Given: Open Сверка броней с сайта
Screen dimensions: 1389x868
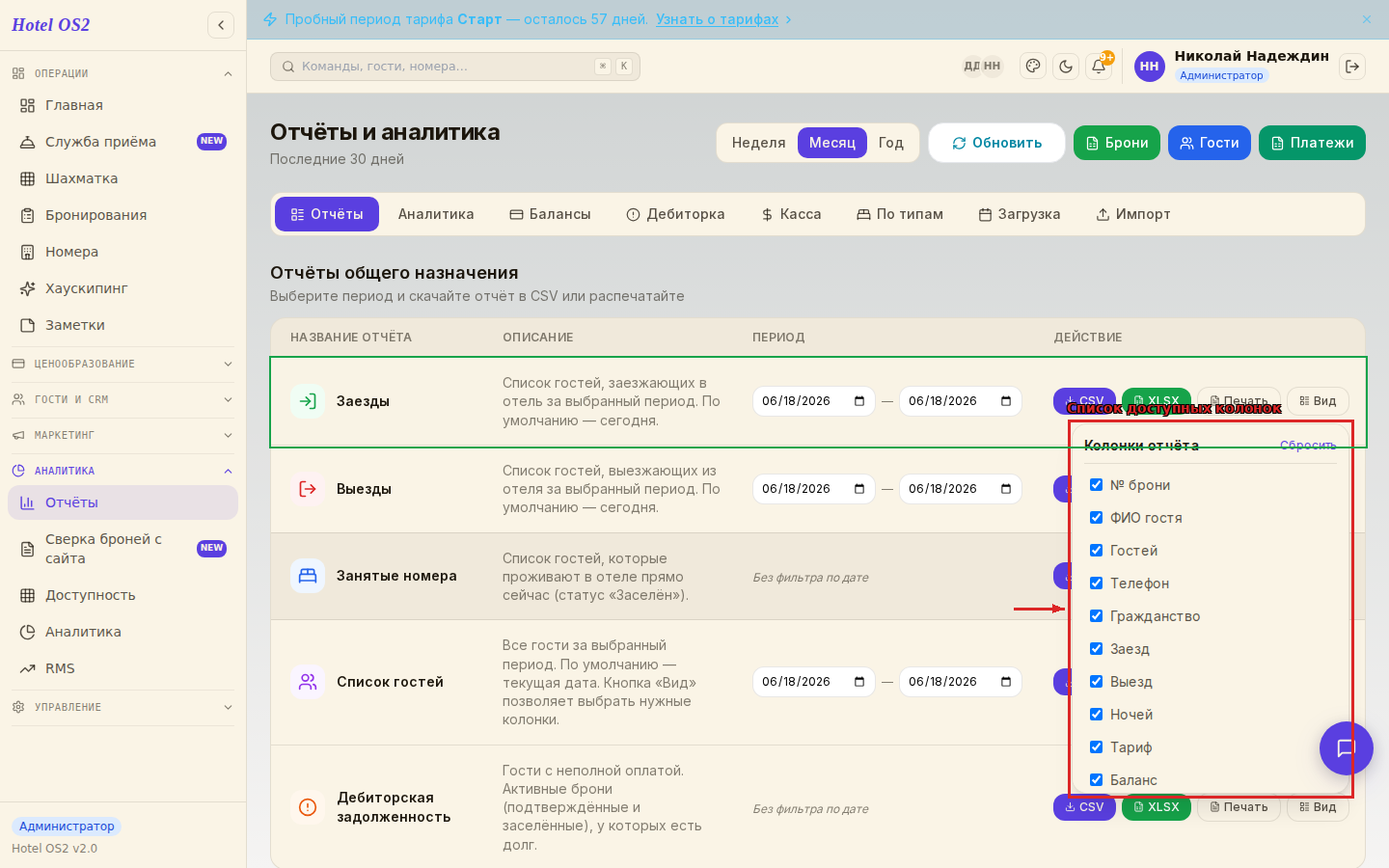Looking at the screenshot, I should 123,549.
